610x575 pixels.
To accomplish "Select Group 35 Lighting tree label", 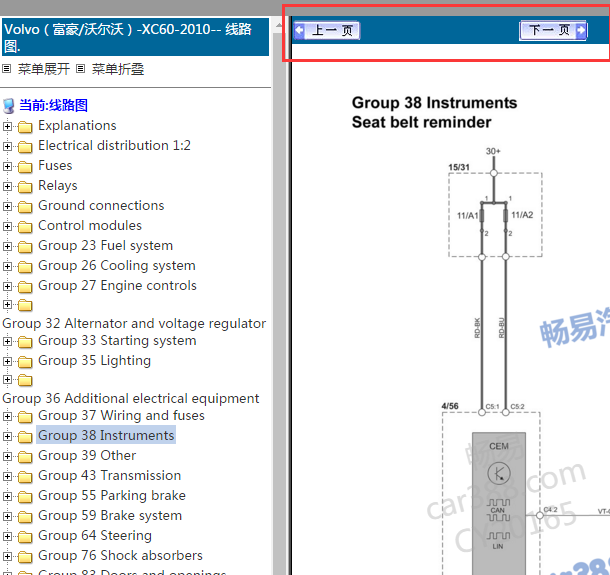I will point(94,360).
